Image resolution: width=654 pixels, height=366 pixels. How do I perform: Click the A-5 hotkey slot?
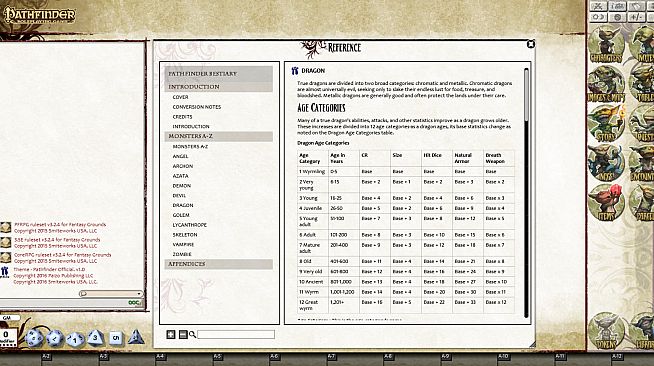click(x=217, y=357)
